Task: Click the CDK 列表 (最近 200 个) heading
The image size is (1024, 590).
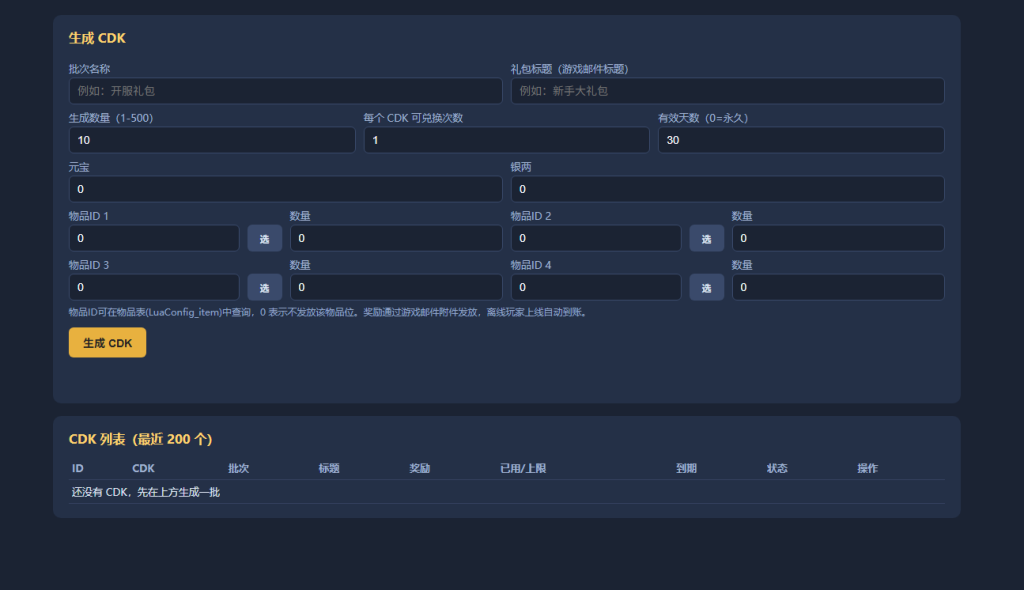Action: [140, 439]
